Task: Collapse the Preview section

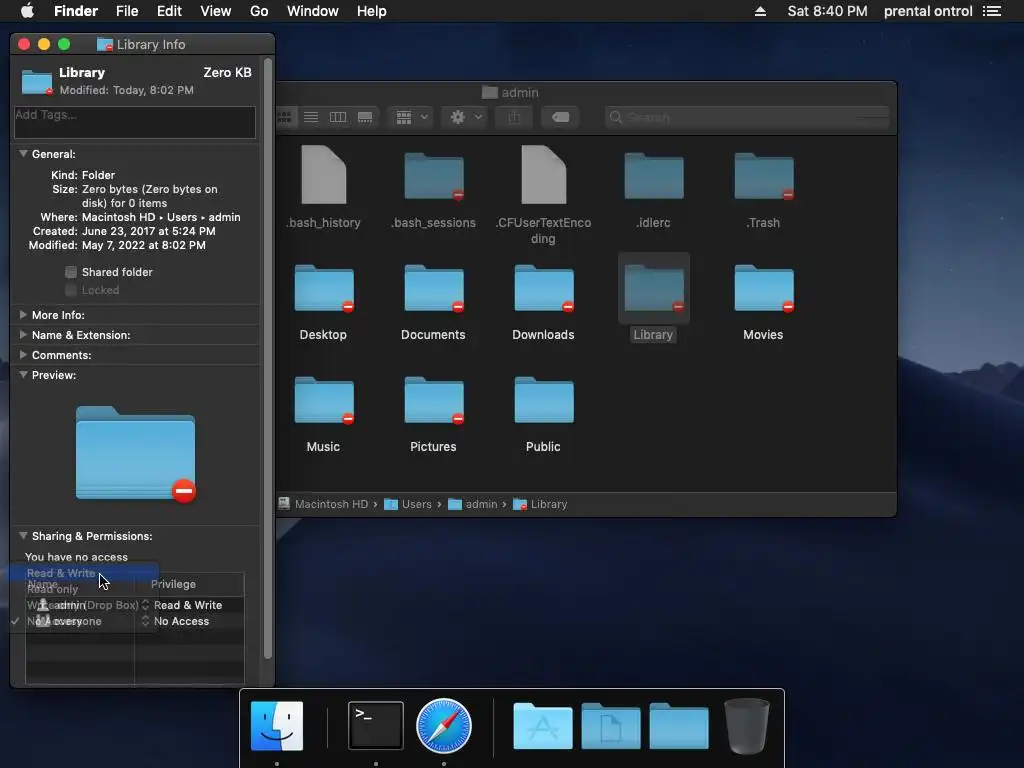Action: pyautogui.click(x=24, y=375)
